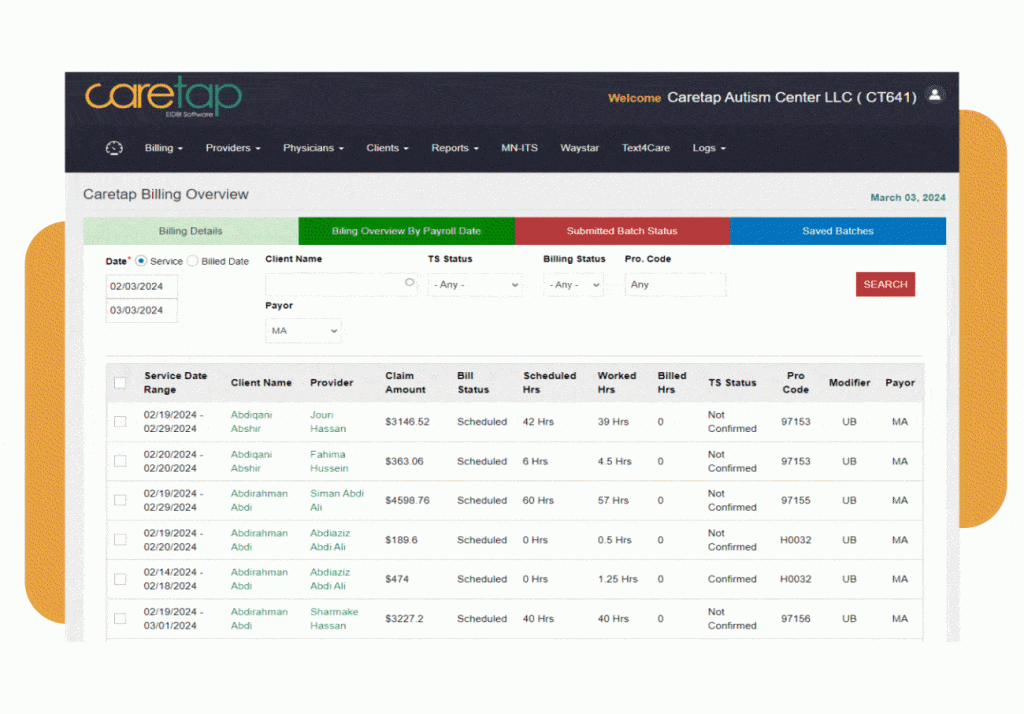Open the Saved Batches tab
1024x714 pixels.
coord(837,231)
